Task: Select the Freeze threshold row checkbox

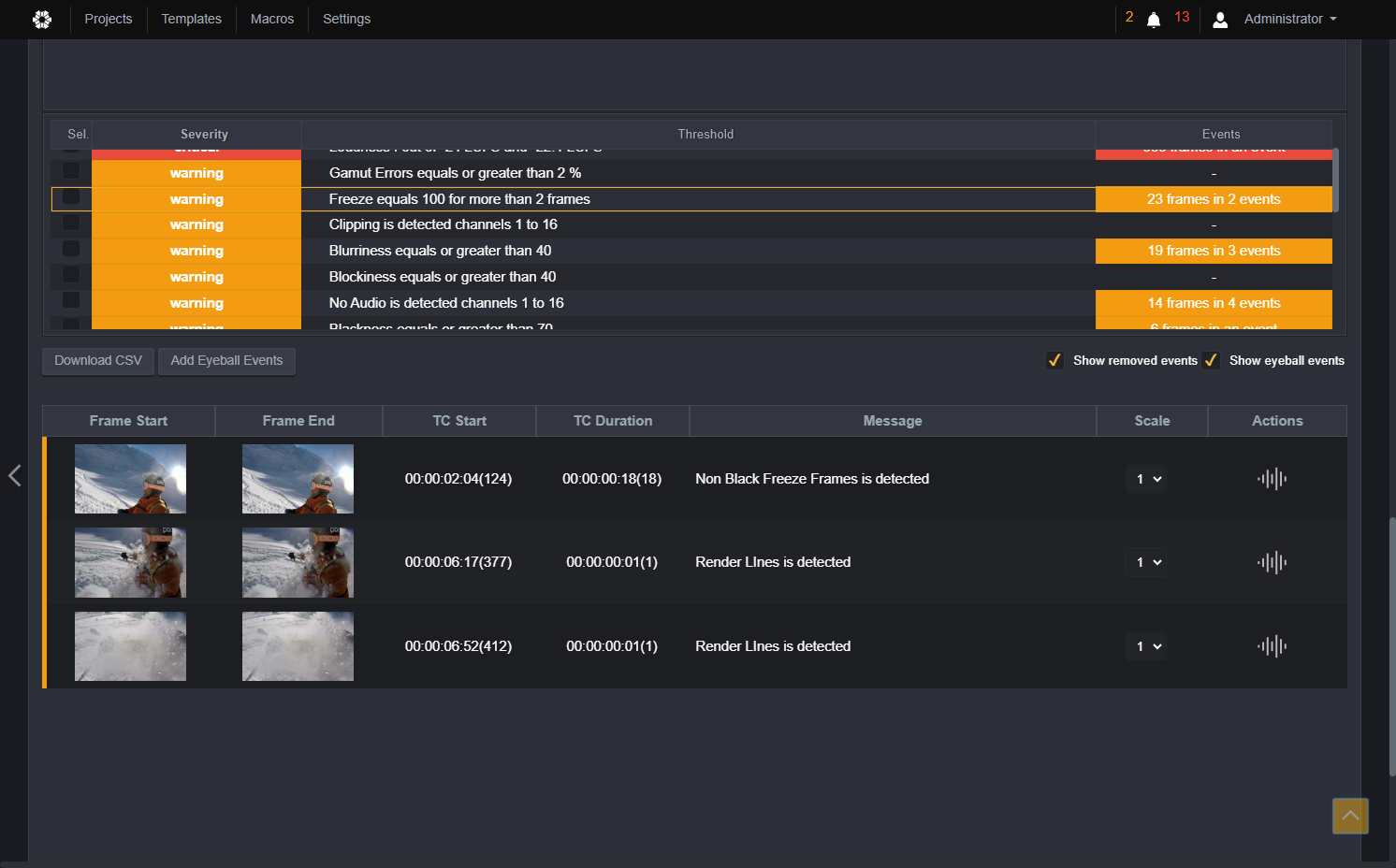Action: click(x=71, y=197)
